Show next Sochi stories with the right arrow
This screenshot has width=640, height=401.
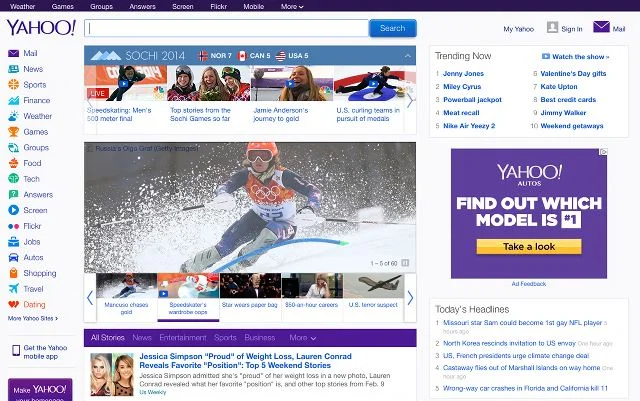tap(410, 100)
